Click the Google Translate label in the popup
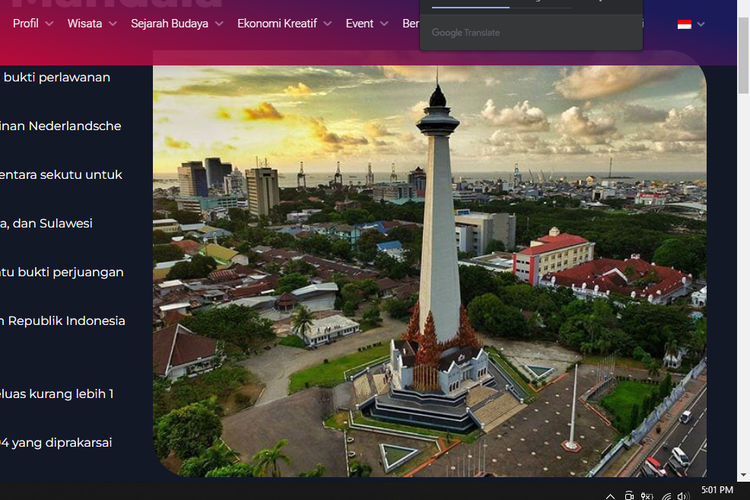Viewport: 750px width, 500px height. coord(465,33)
